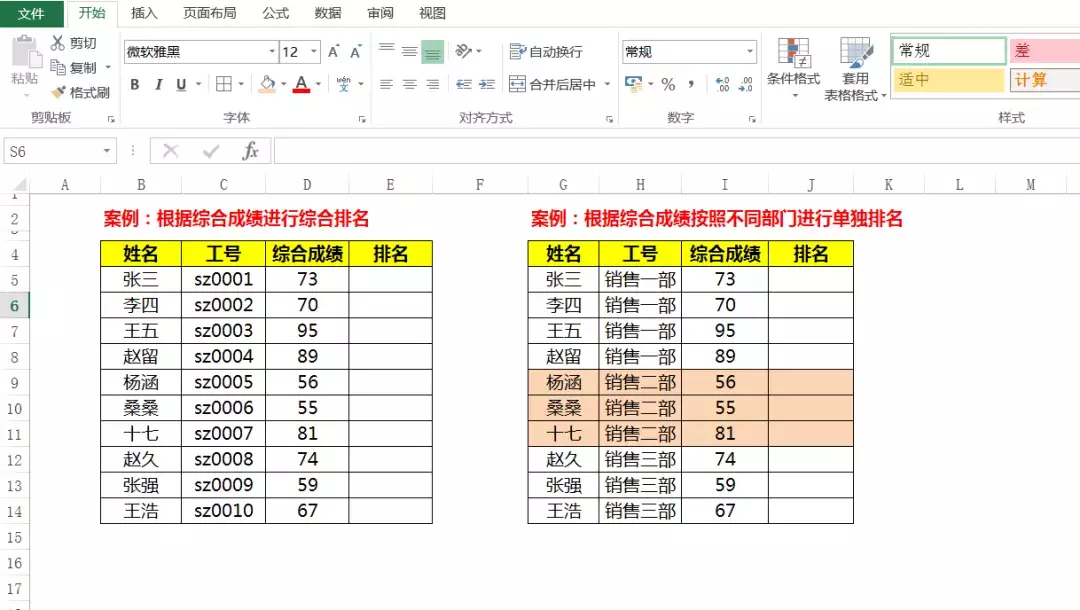Click Merge and Center (合并后居中)
The image size is (1080, 610).
pyautogui.click(x=552, y=84)
